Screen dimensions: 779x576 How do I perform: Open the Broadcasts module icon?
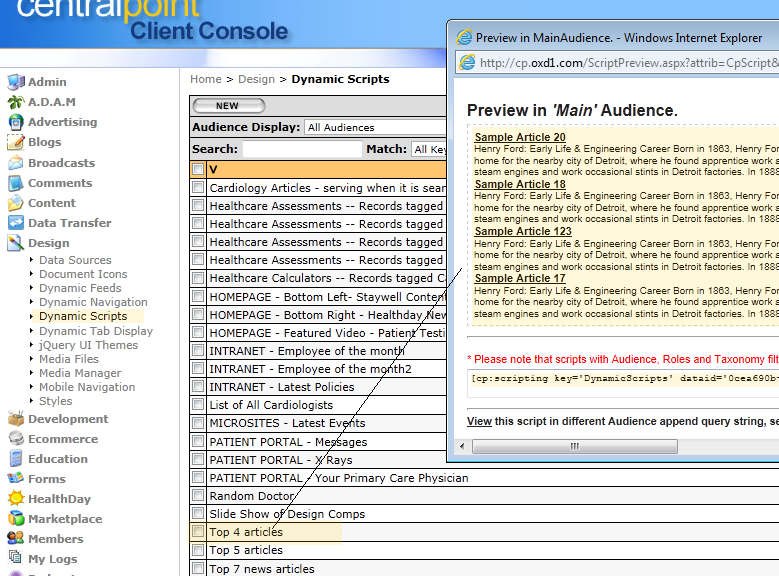15,163
